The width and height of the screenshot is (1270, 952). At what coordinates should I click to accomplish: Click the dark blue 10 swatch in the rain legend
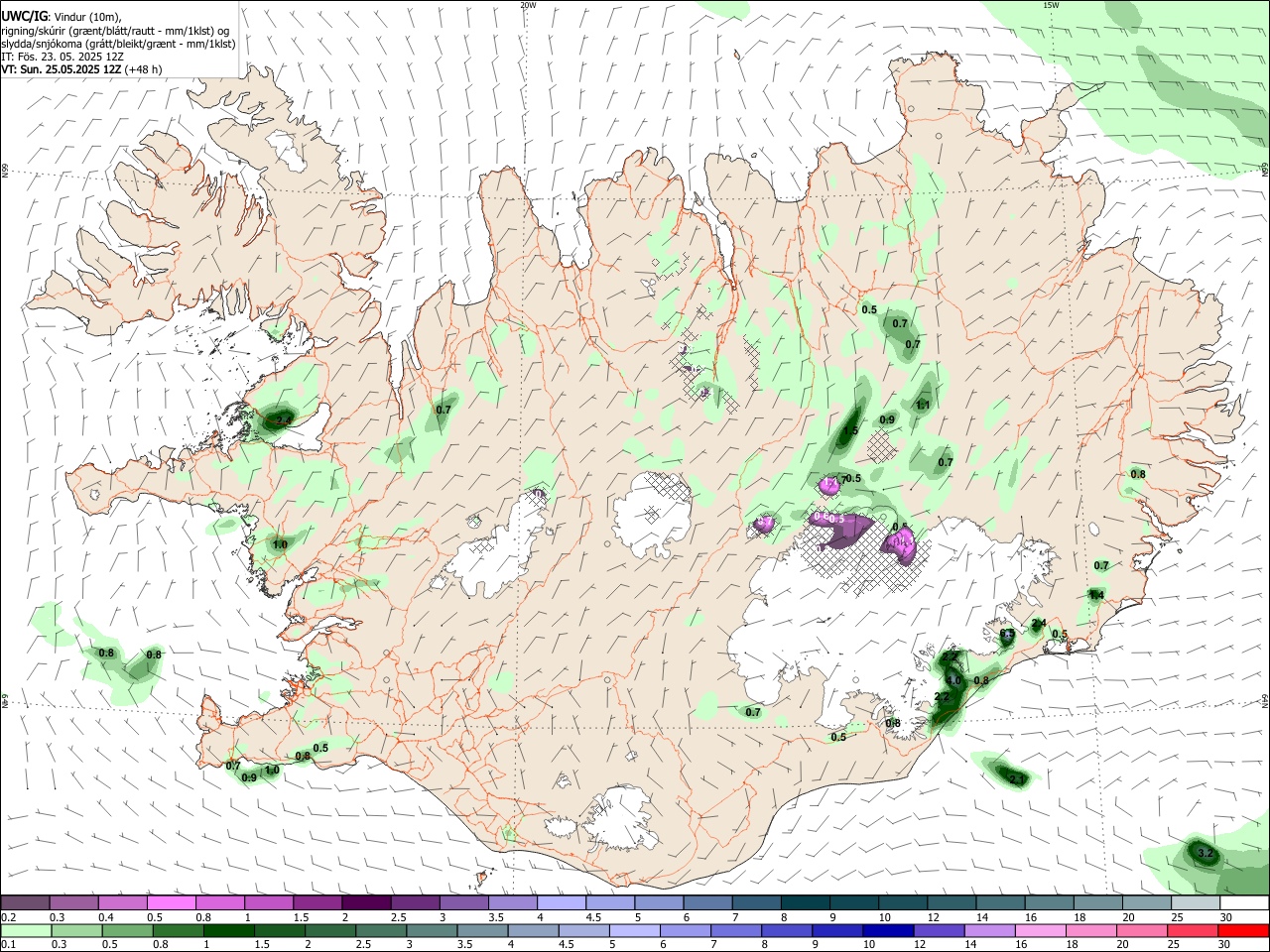pos(887,931)
